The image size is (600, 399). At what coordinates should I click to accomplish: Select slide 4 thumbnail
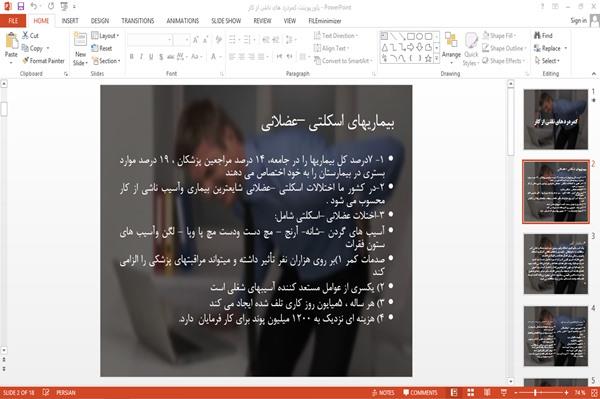click(x=556, y=336)
